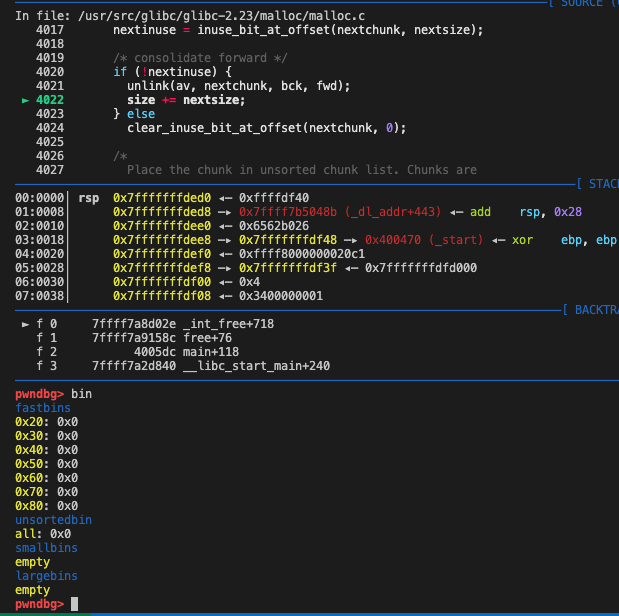Click the terminal cursor at the last pwndbg prompt
619x616 pixels.
(75, 604)
